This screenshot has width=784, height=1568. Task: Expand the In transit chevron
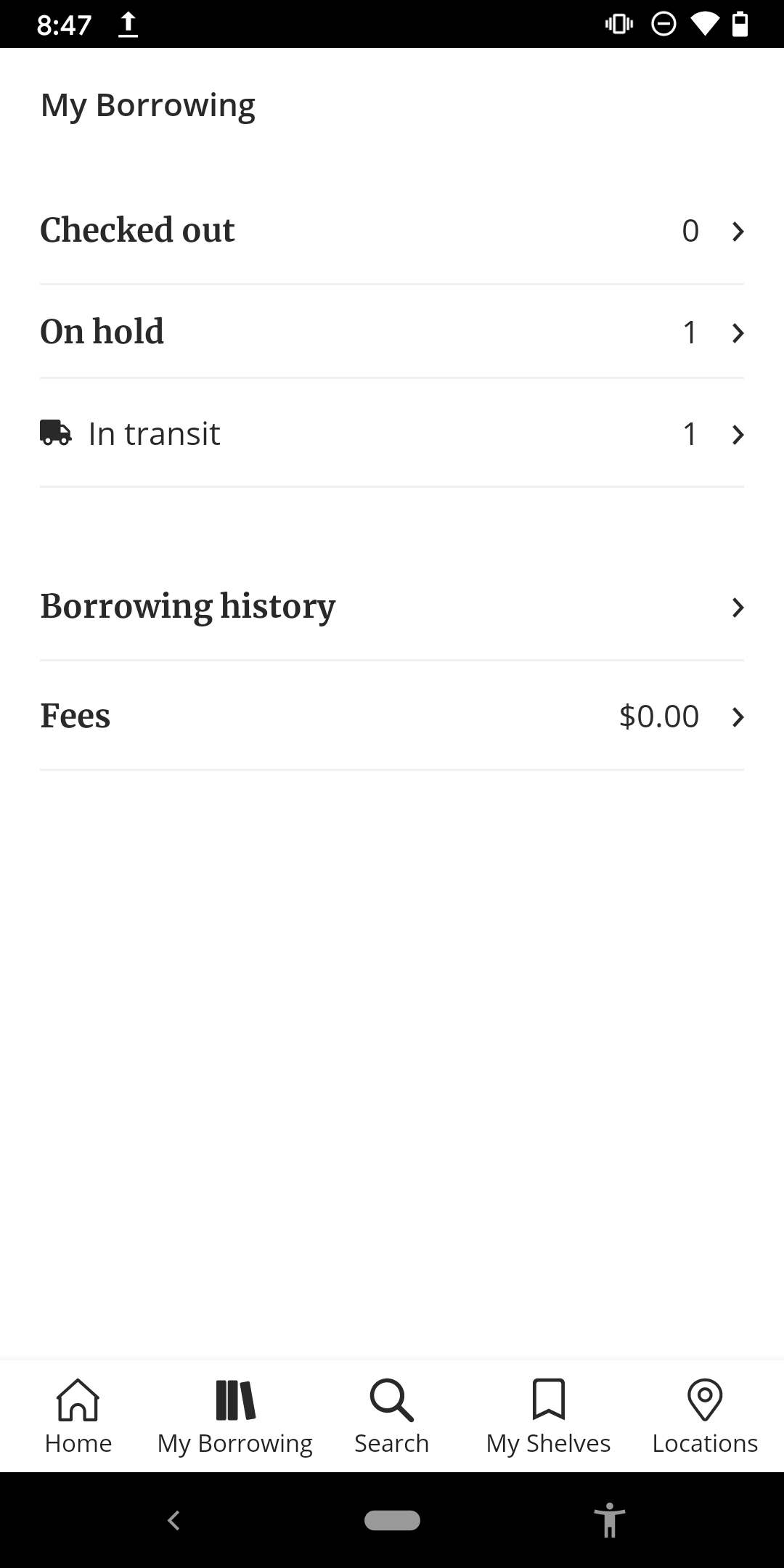coord(738,434)
